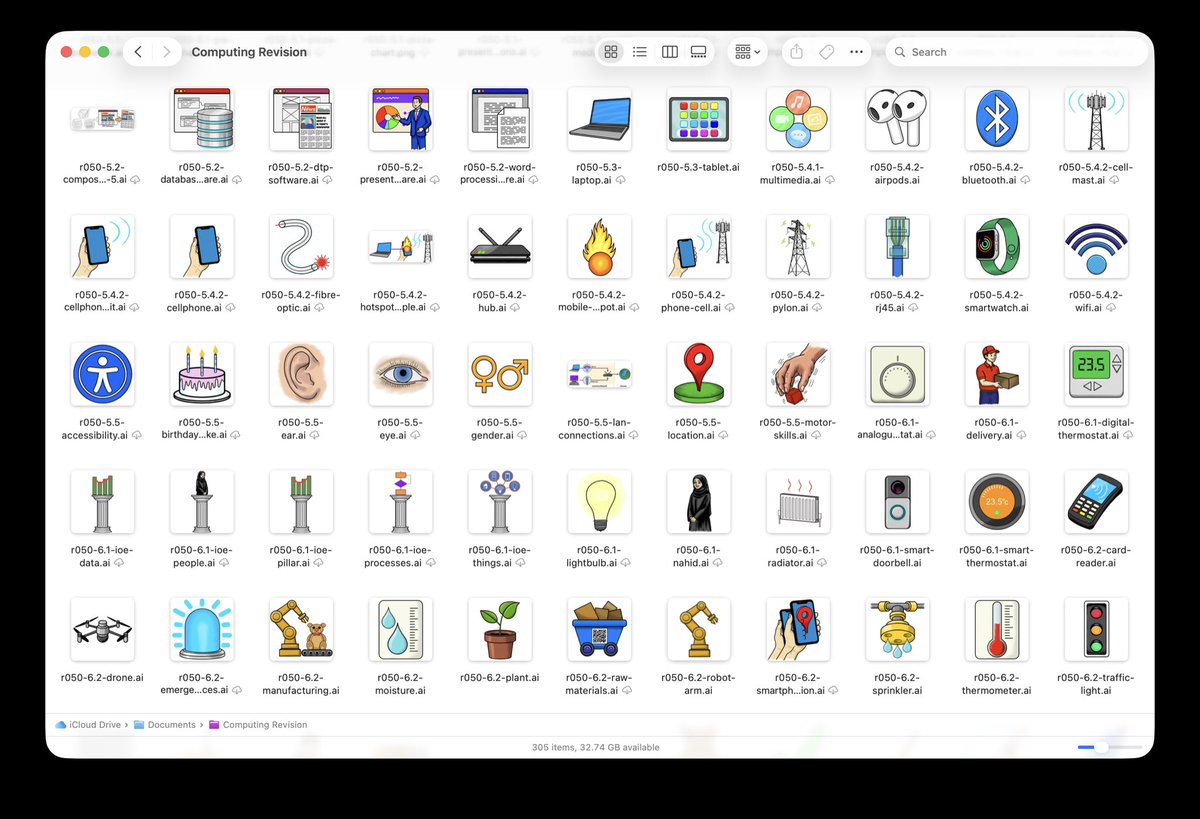Image resolution: width=1200 pixels, height=819 pixels.
Task: Select the r050-5.3-laptop.ai file icon
Action: (600, 119)
